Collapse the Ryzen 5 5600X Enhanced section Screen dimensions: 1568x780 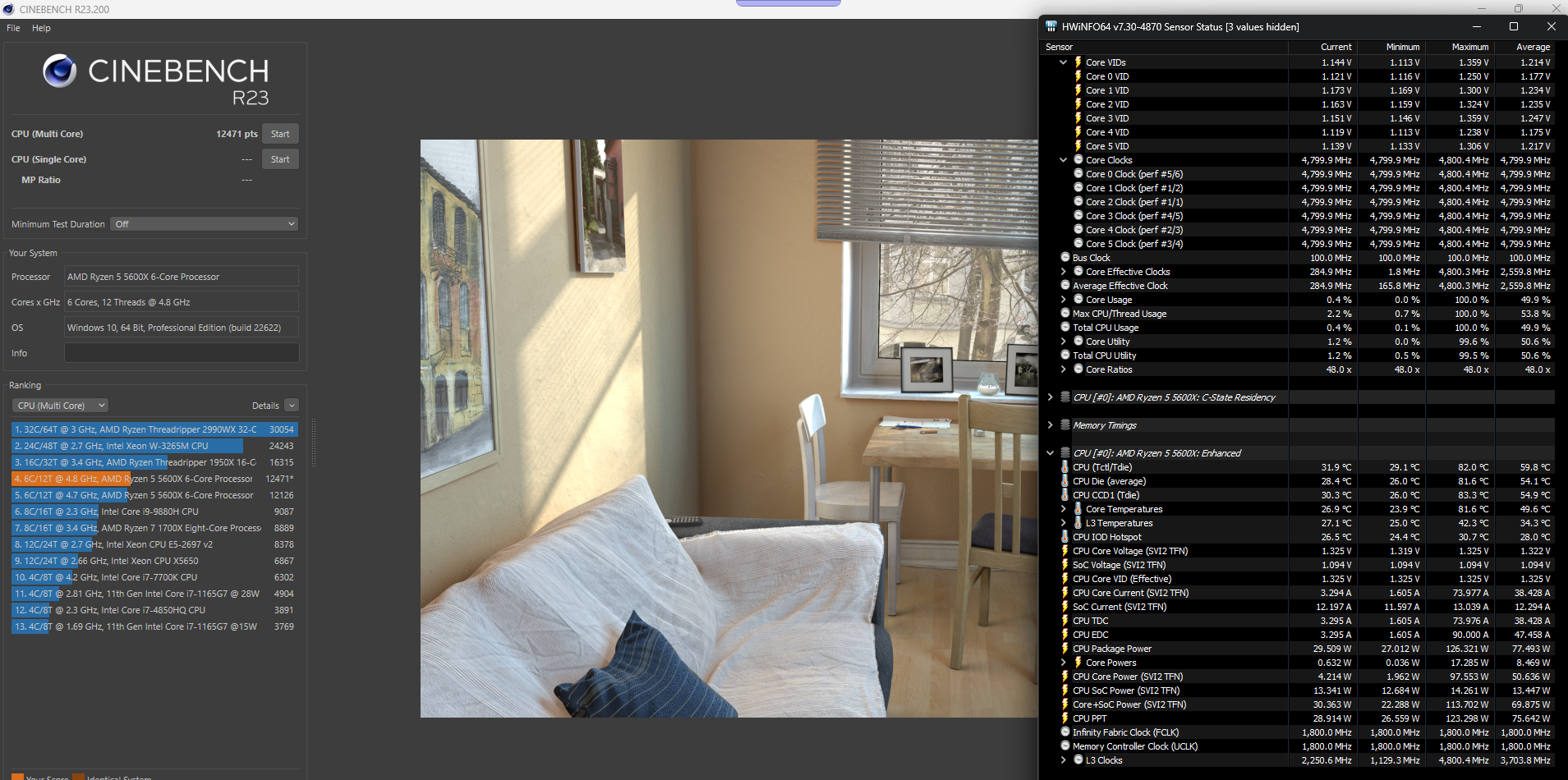point(1050,452)
